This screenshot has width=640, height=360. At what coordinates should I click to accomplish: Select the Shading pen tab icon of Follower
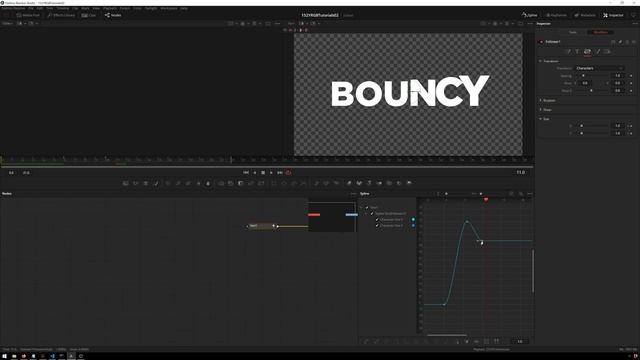point(598,51)
